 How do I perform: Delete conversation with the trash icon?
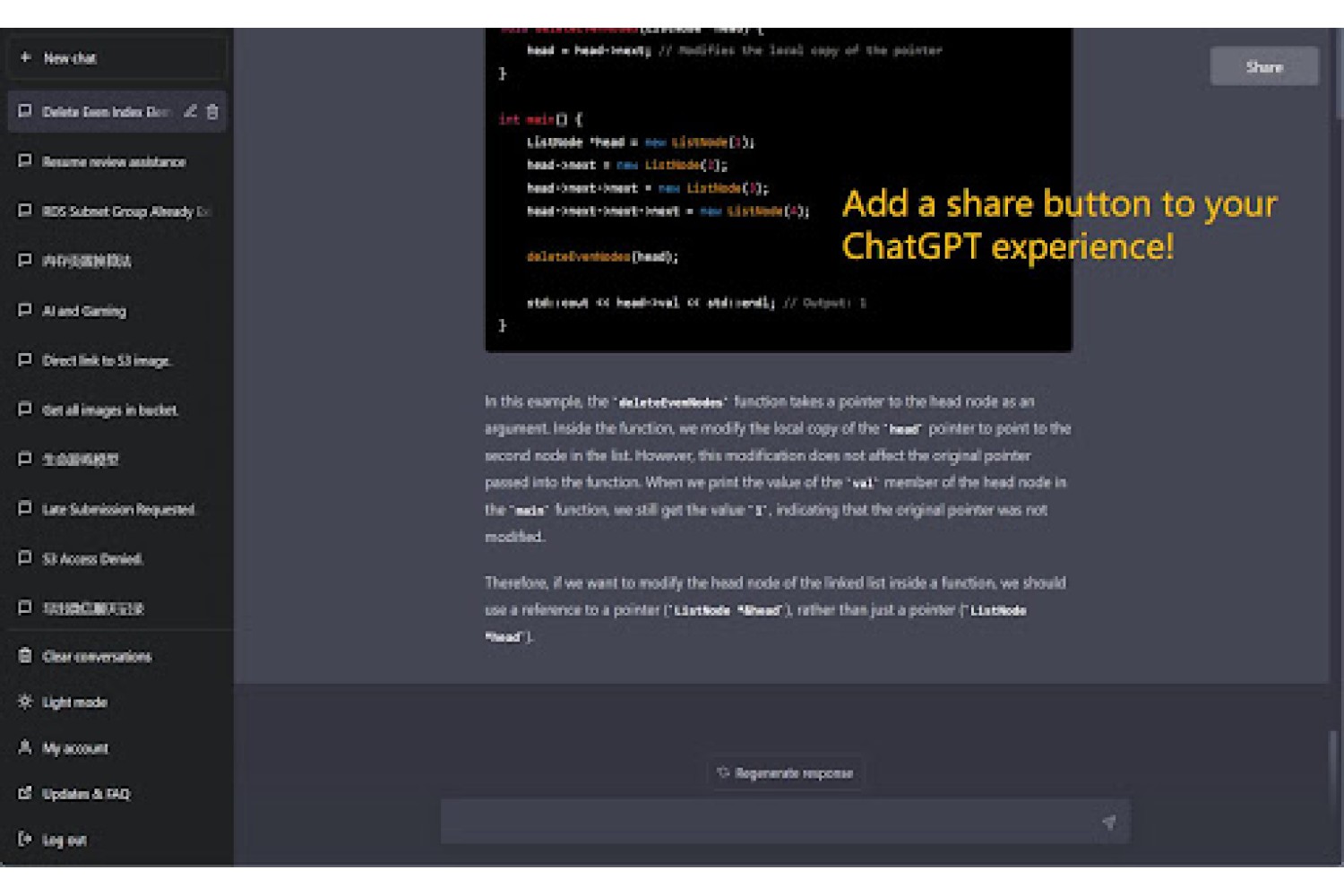click(x=212, y=112)
